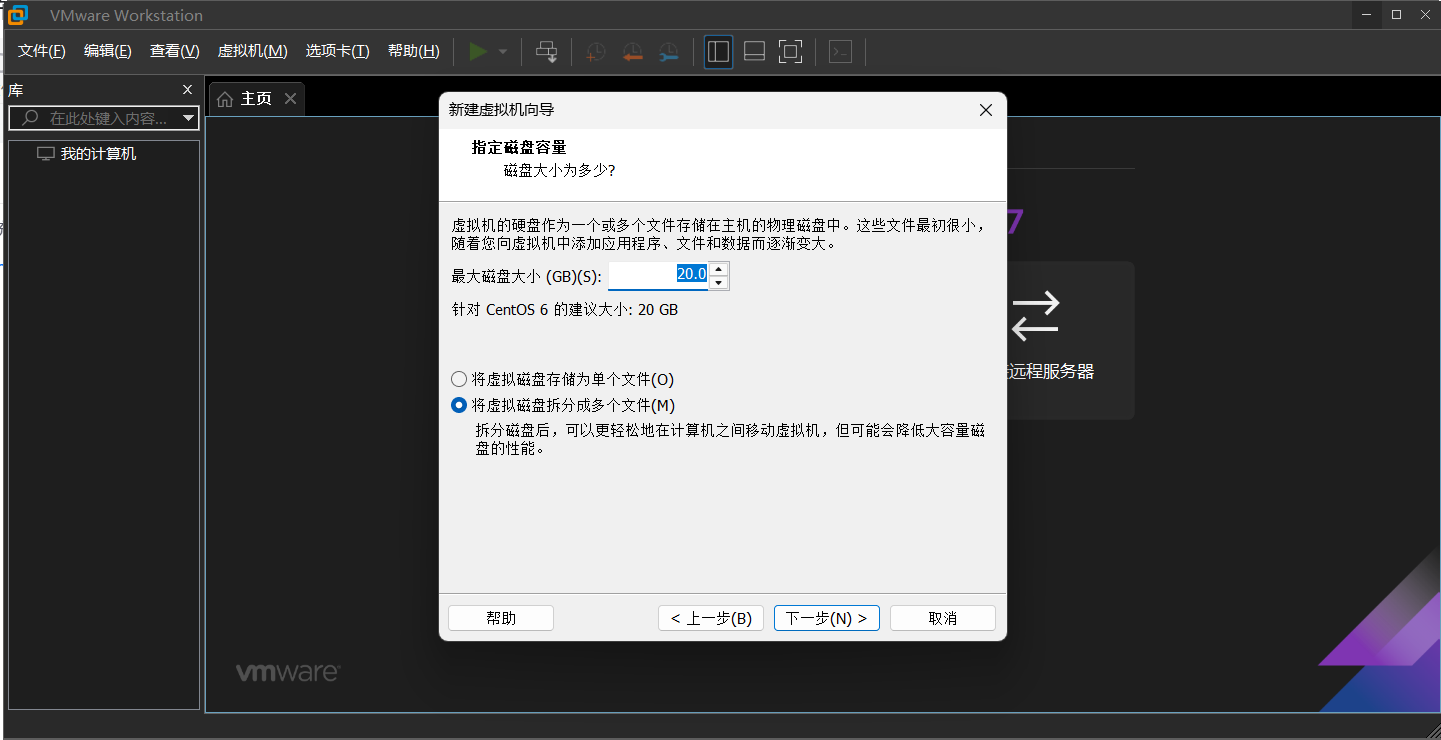The height and width of the screenshot is (740, 1441).
Task: Open the 帮助(H) menu
Action: [x=413, y=51]
